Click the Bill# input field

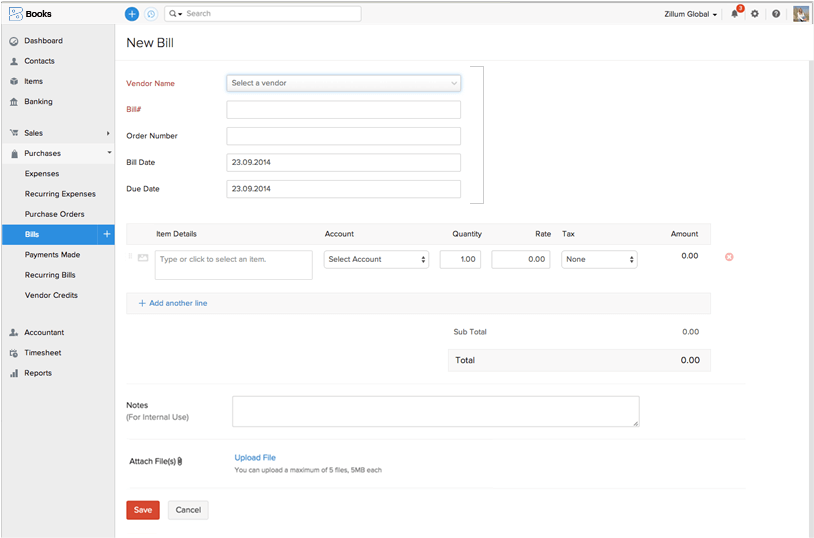344,110
